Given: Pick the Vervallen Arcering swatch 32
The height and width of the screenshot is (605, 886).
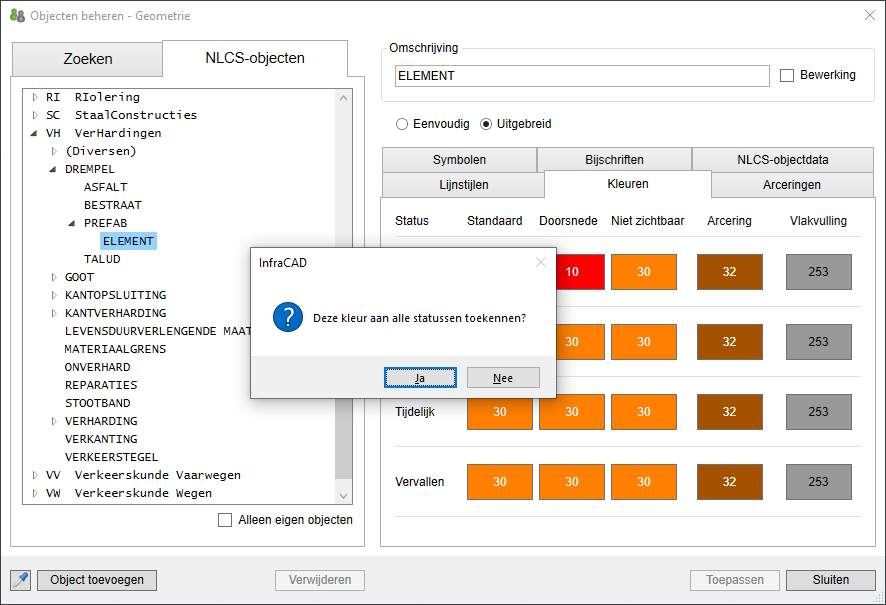Looking at the screenshot, I should coord(729,482).
